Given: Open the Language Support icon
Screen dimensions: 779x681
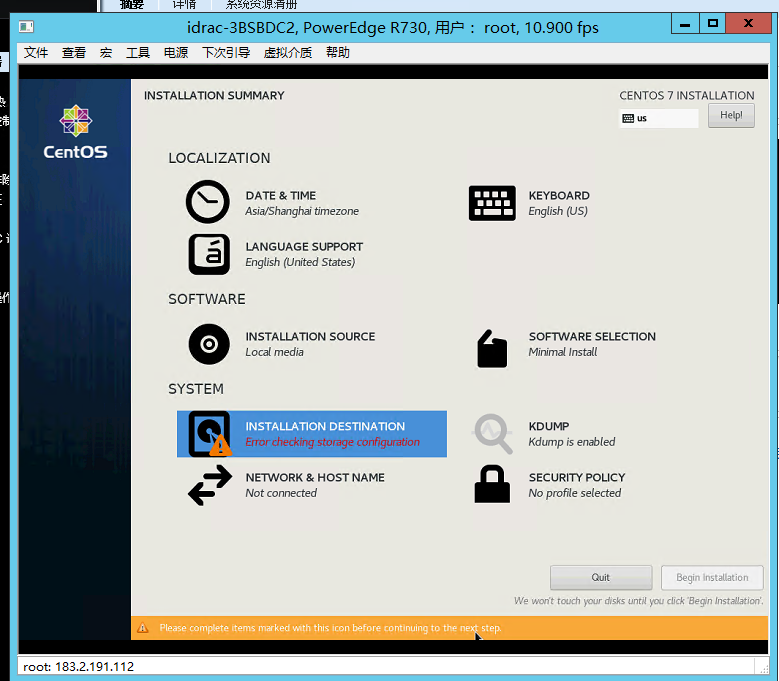Looking at the screenshot, I should pyautogui.click(x=209, y=254).
